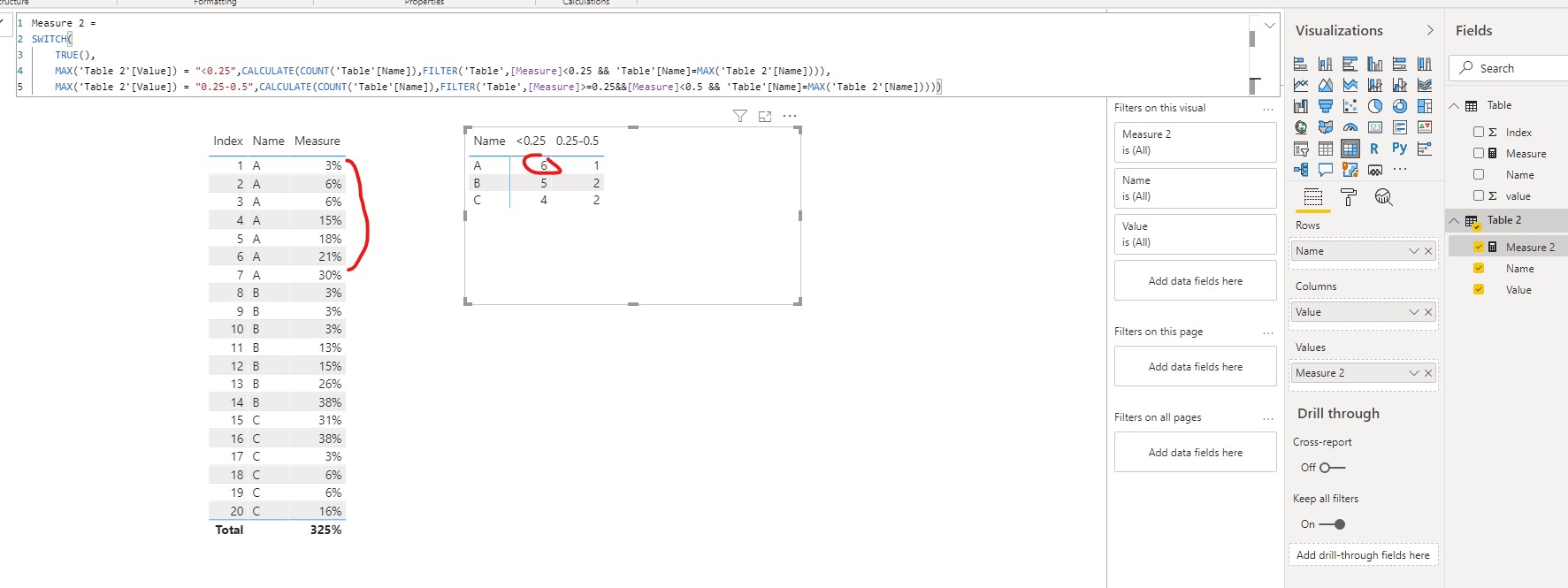Open the Name field dropdown in Rows
Screen dimensions: 1568x588
[1413, 251]
